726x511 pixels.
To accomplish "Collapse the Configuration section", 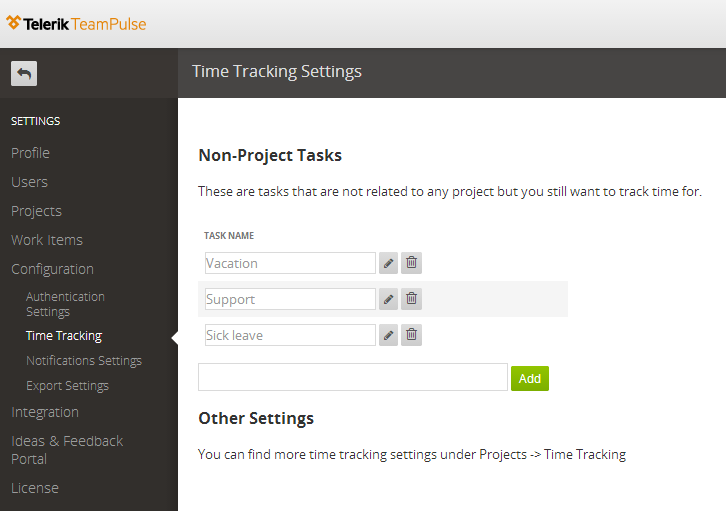I will (52, 269).
